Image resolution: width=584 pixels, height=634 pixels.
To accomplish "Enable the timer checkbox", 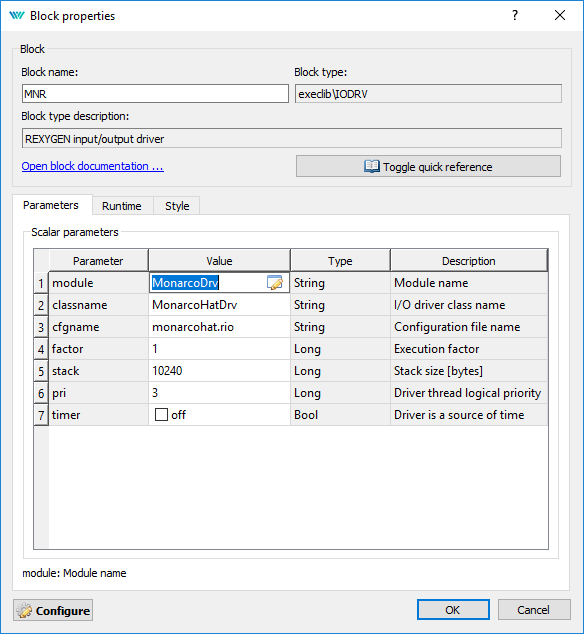I will click(161, 414).
